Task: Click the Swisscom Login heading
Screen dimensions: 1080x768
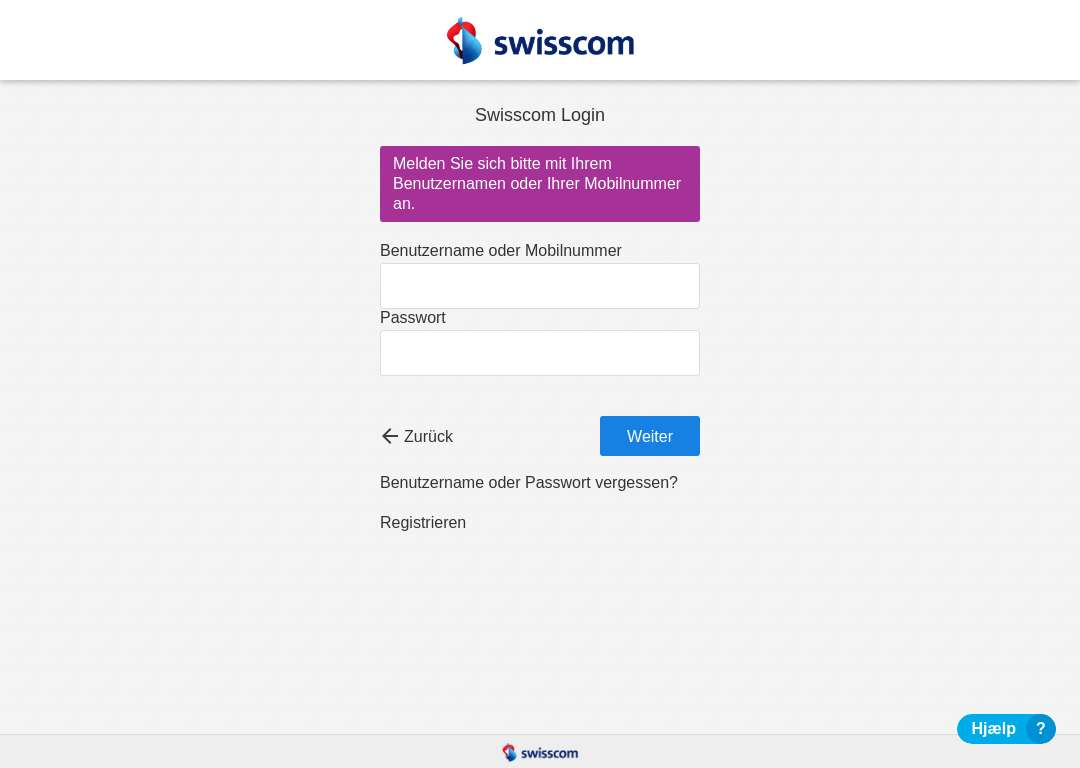Action: click(x=539, y=115)
